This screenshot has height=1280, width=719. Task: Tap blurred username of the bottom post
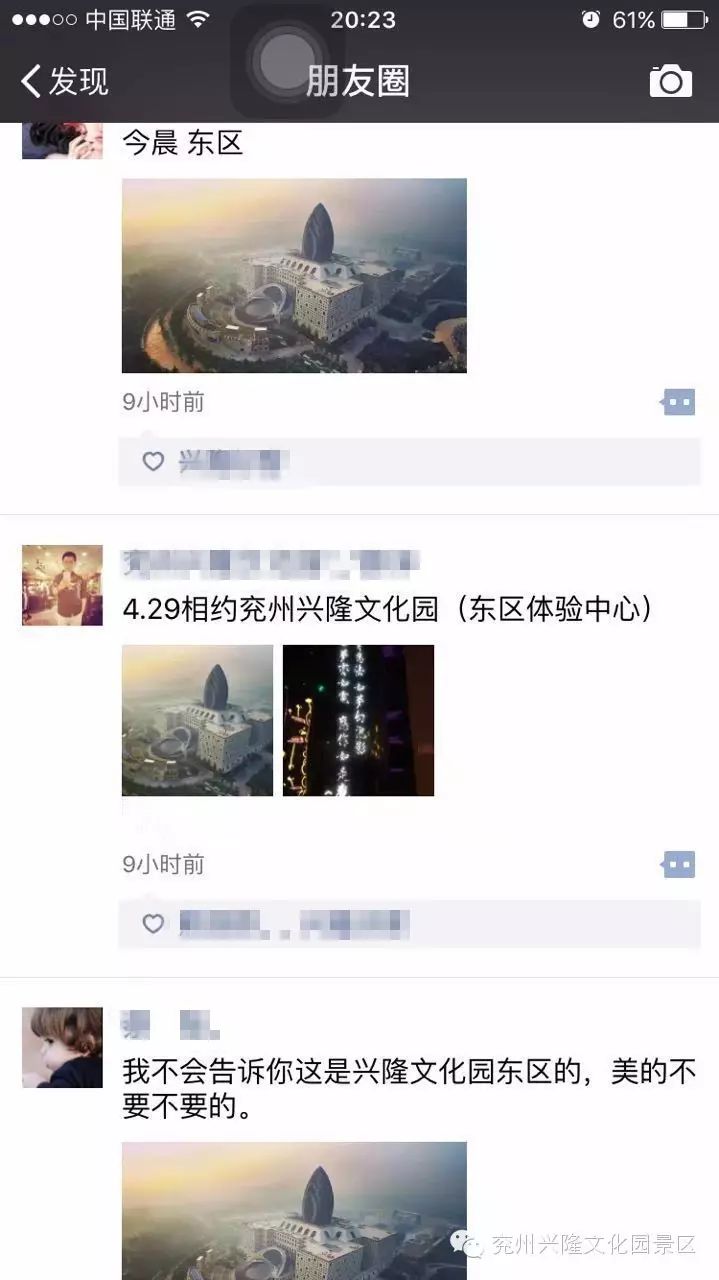point(170,1024)
